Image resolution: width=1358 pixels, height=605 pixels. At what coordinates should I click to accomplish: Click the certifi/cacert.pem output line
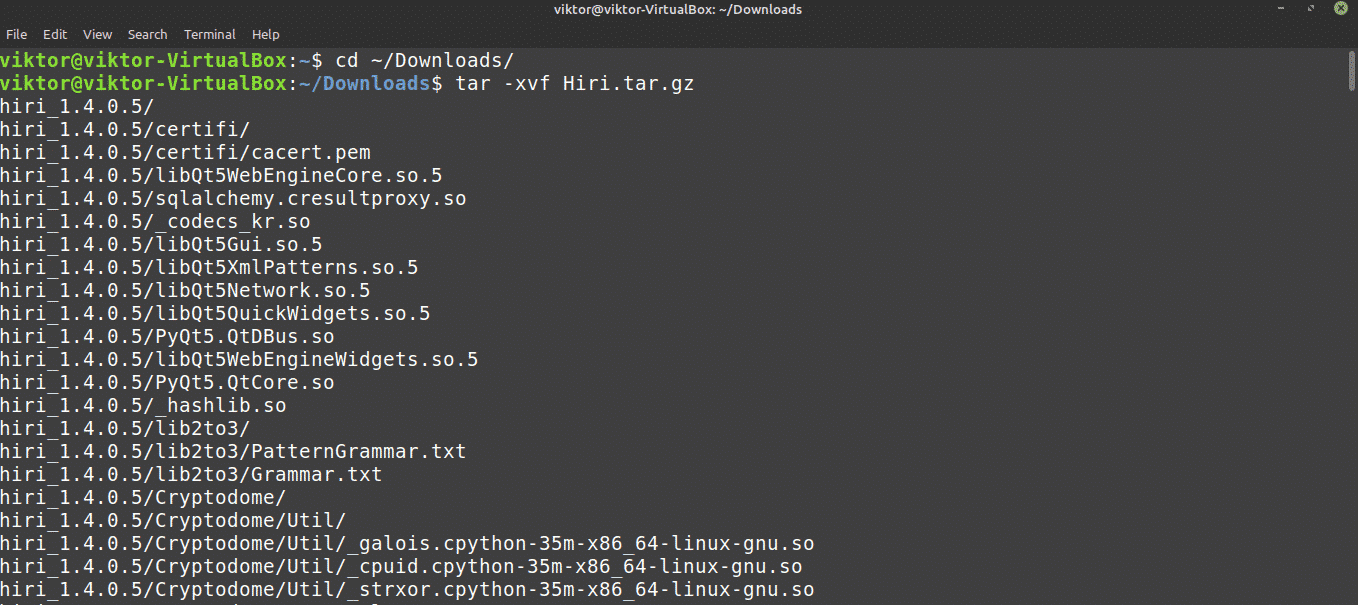(185, 153)
